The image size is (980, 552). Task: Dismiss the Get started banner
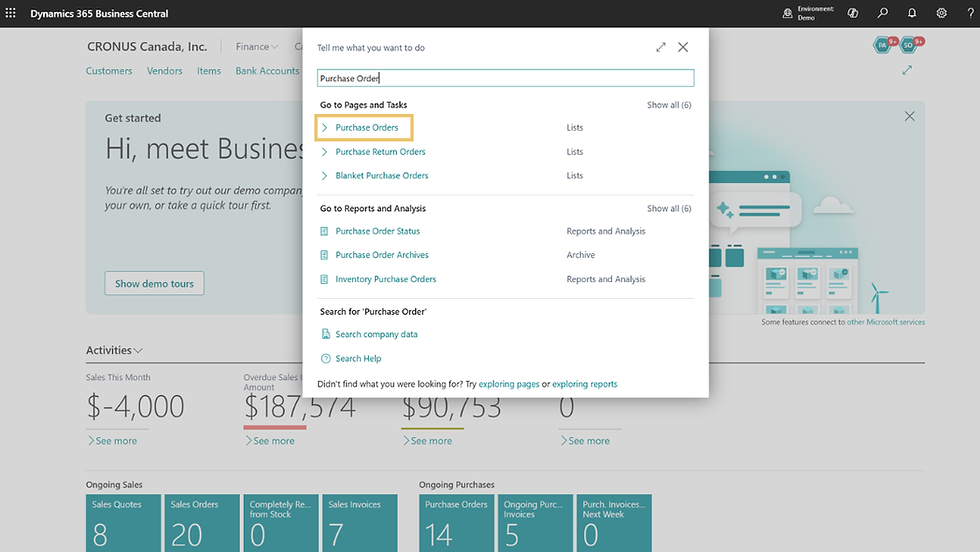(909, 116)
